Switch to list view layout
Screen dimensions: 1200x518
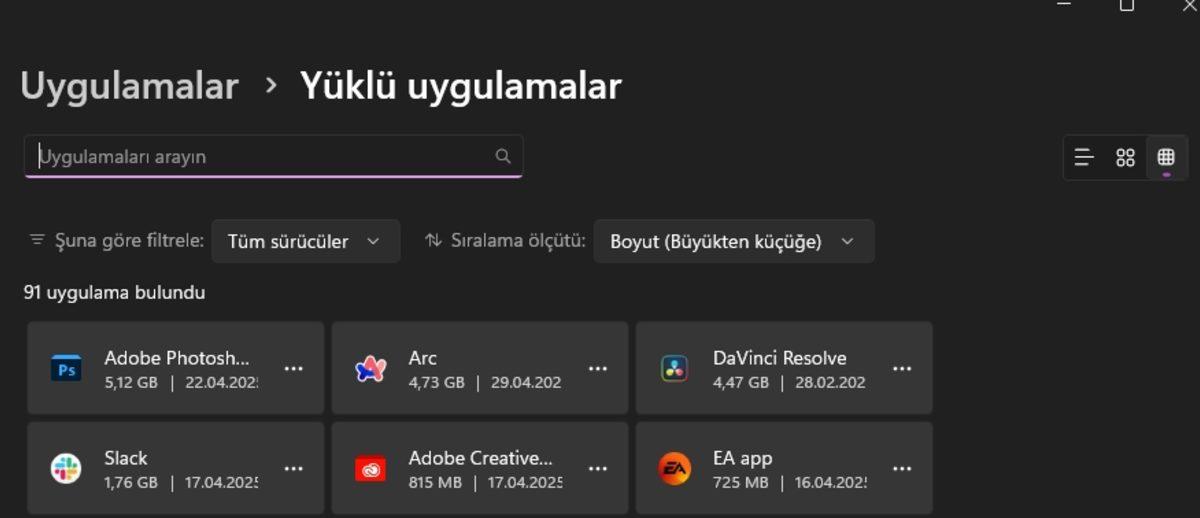pos(1084,157)
